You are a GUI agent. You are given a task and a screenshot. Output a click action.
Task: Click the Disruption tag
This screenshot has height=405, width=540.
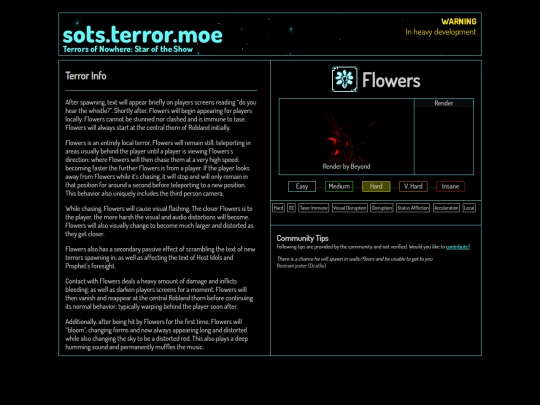coord(382,208)
